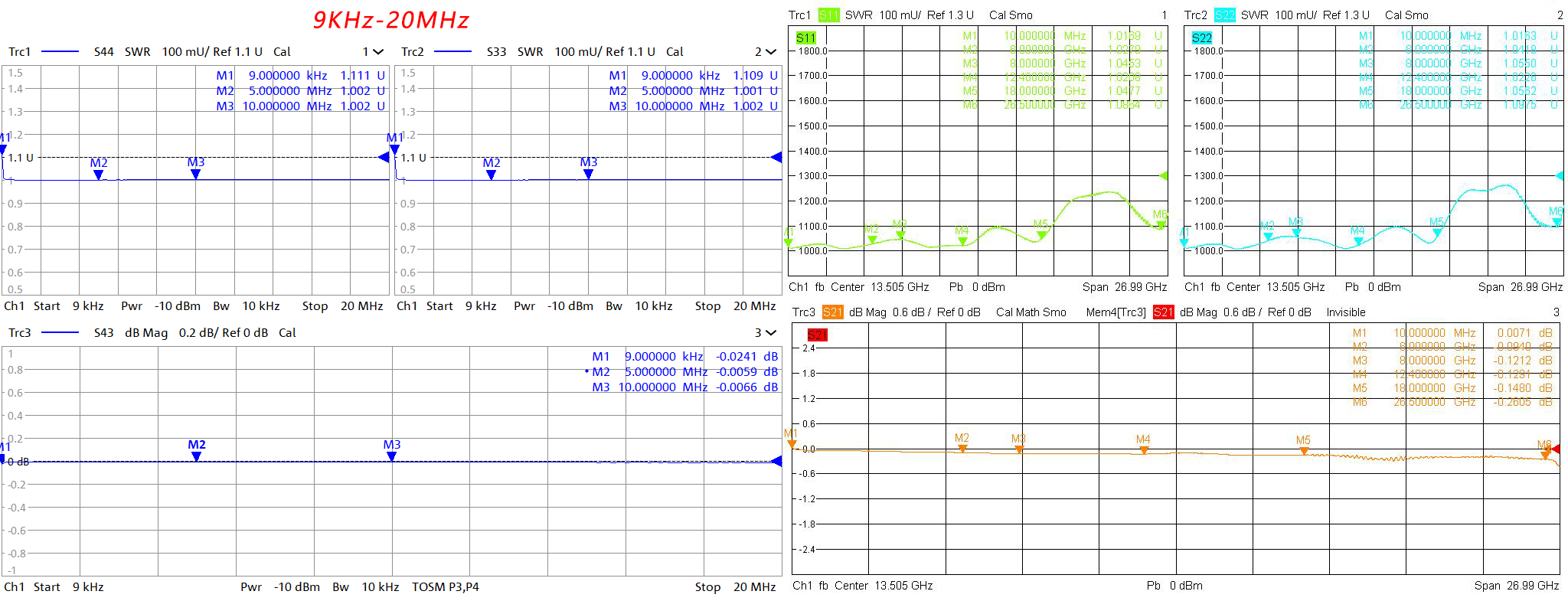Toggle the cyan S22 trace badge in header
Viewport: 1568px width, 601px height.
click(x=1224, y=15)
